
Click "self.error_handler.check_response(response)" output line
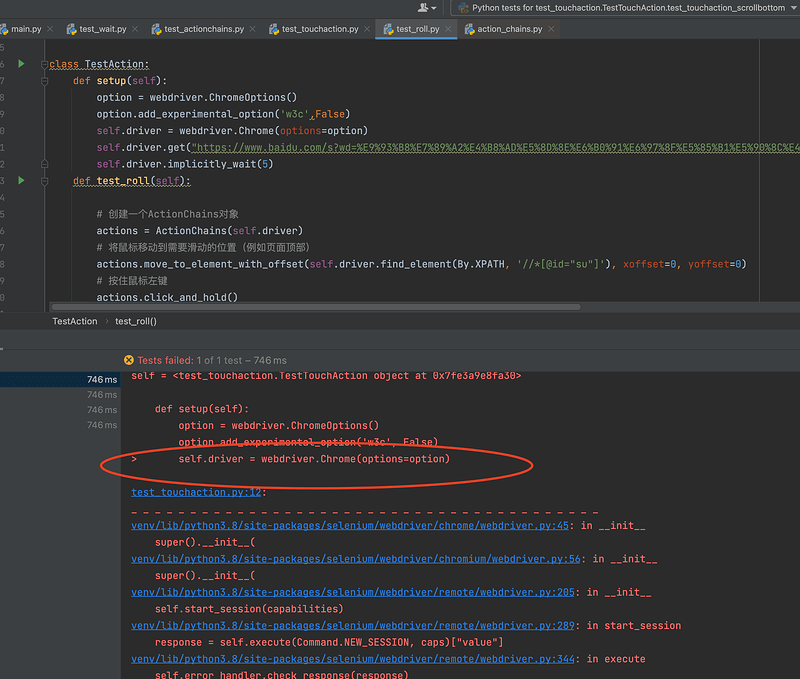click(x=282, y=674)
